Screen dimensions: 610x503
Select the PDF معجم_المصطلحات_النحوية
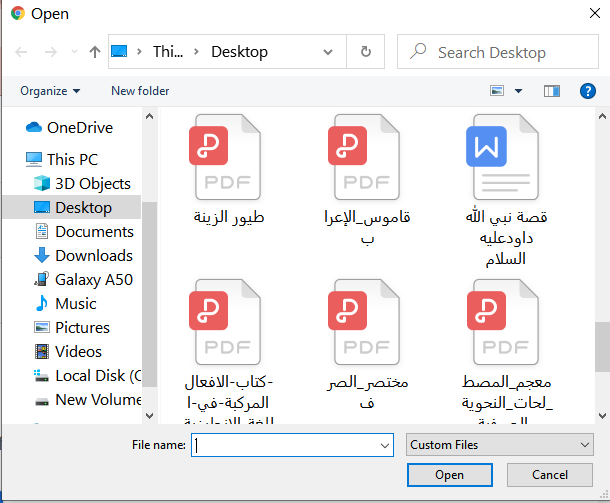(x=506, y=350)
